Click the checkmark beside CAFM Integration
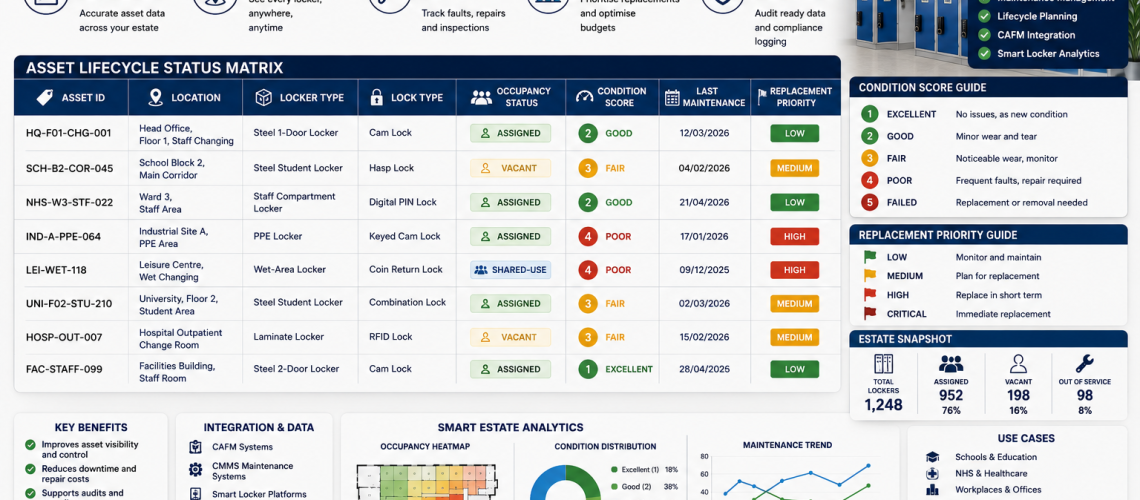This screenshot has width=1140, height=500. [x=984, y=35]
